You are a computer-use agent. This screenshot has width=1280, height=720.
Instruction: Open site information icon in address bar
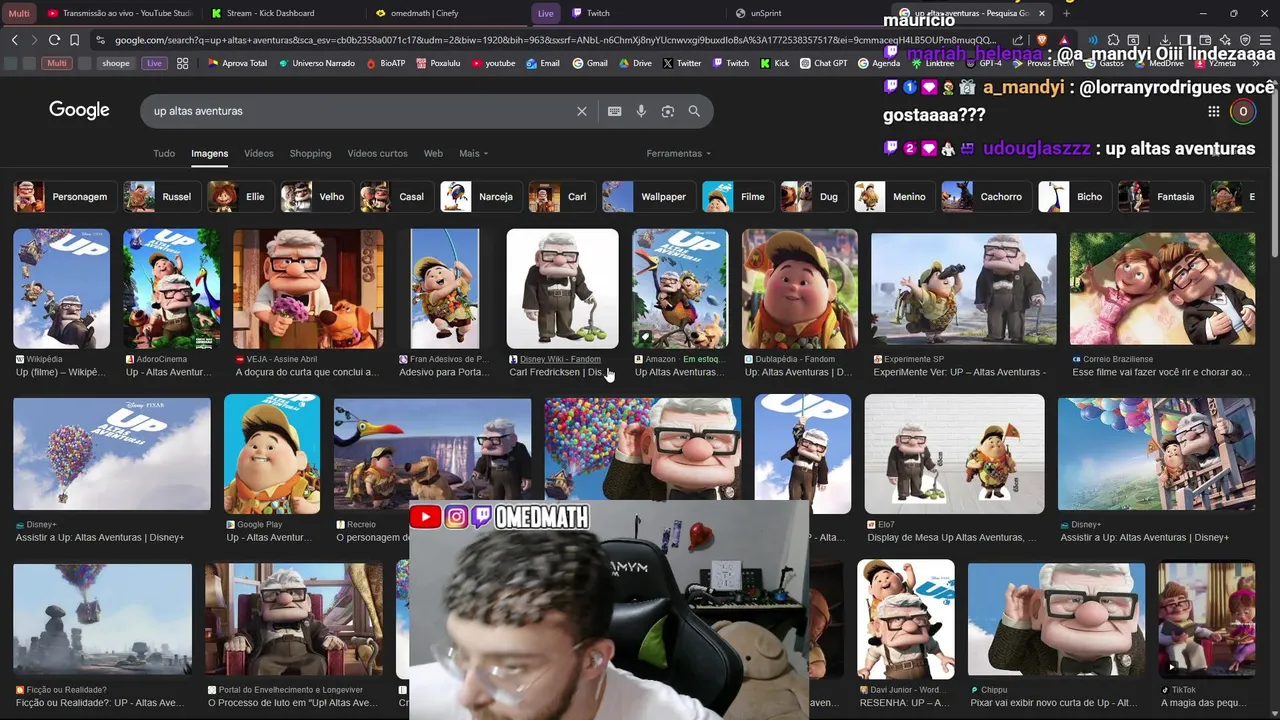click(x=100, y=40)
